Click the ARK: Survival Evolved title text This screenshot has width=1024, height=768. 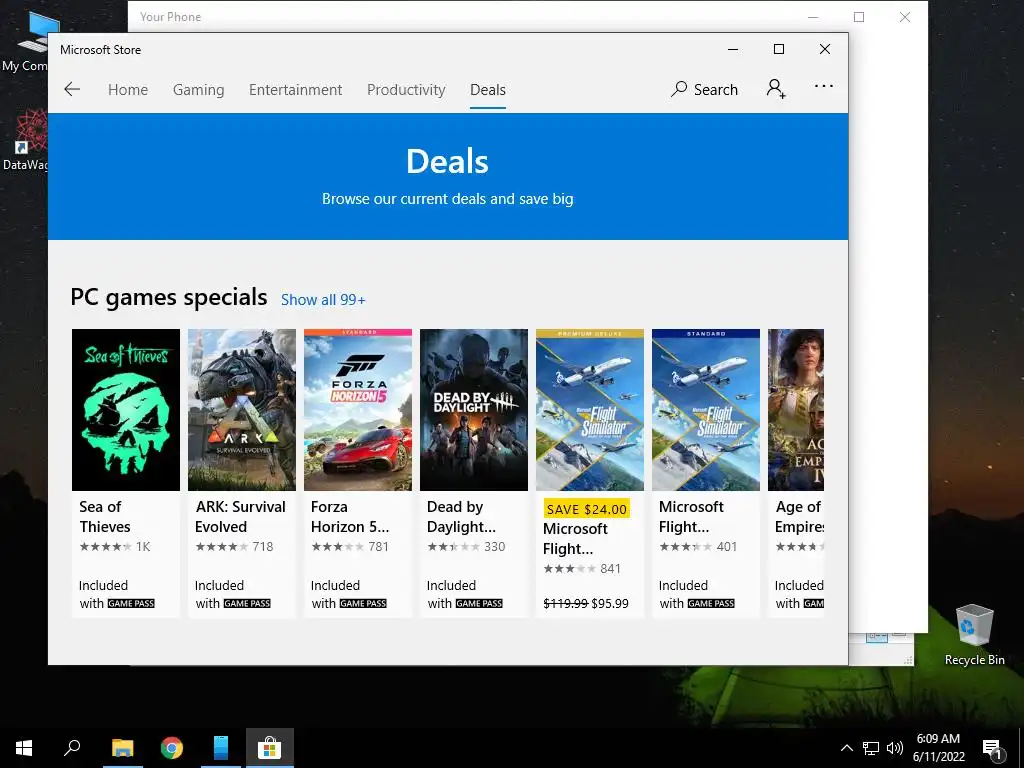(240, 517)
